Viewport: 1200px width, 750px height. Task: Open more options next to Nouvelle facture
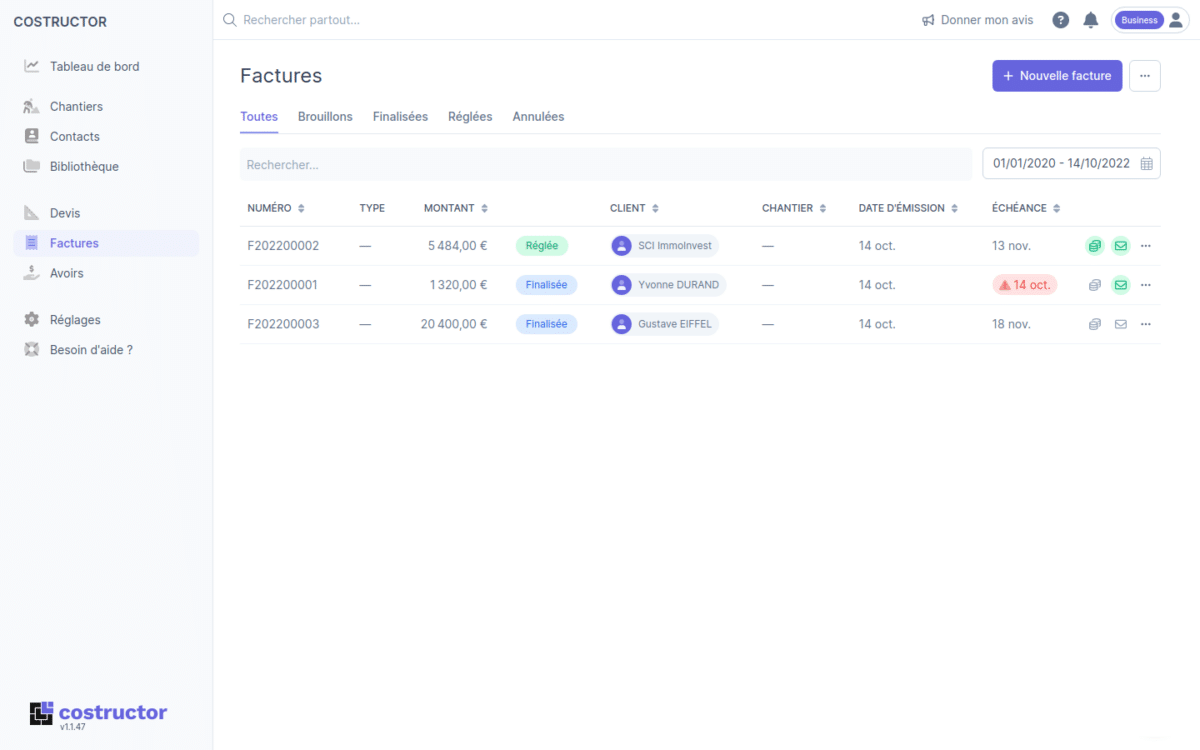pyautogui.click(x=1145, y=76)
